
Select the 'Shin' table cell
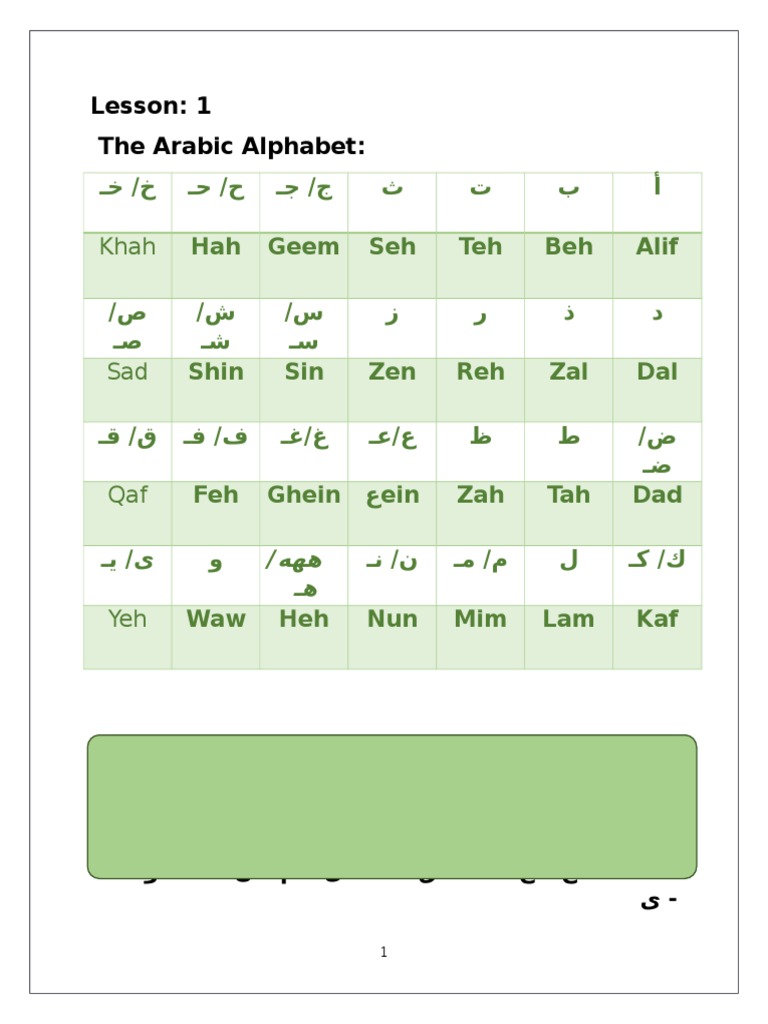pos(216,372)
